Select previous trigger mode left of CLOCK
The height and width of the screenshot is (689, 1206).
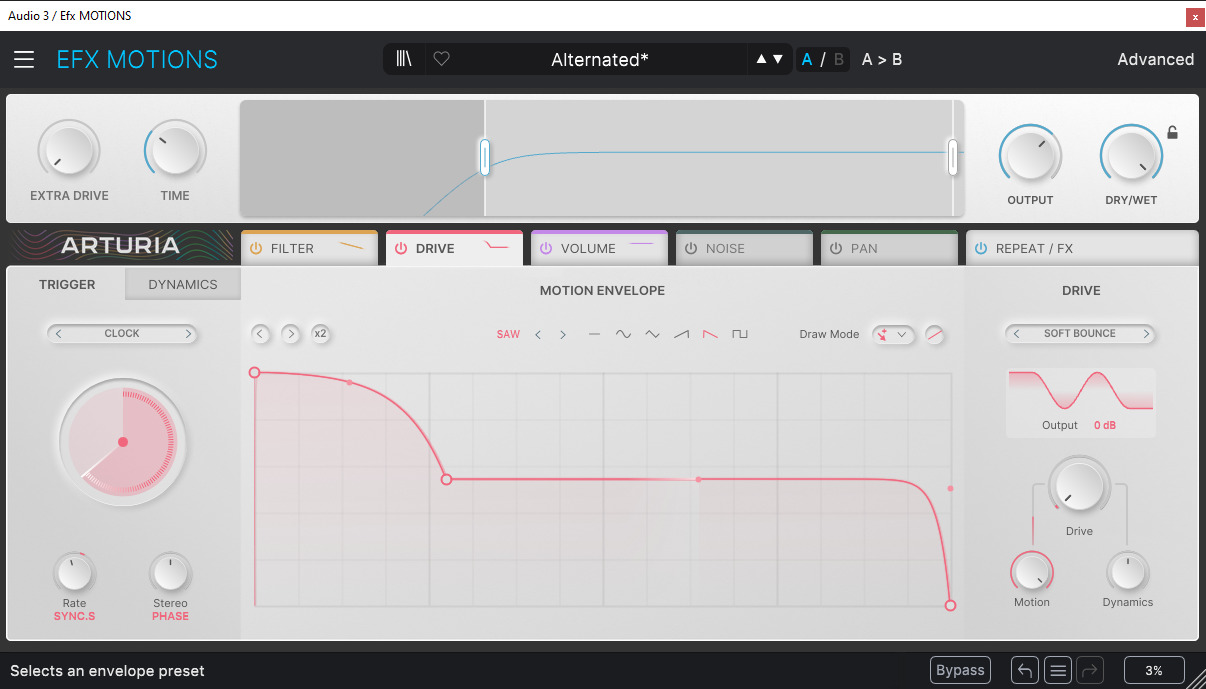click(58, 333)
